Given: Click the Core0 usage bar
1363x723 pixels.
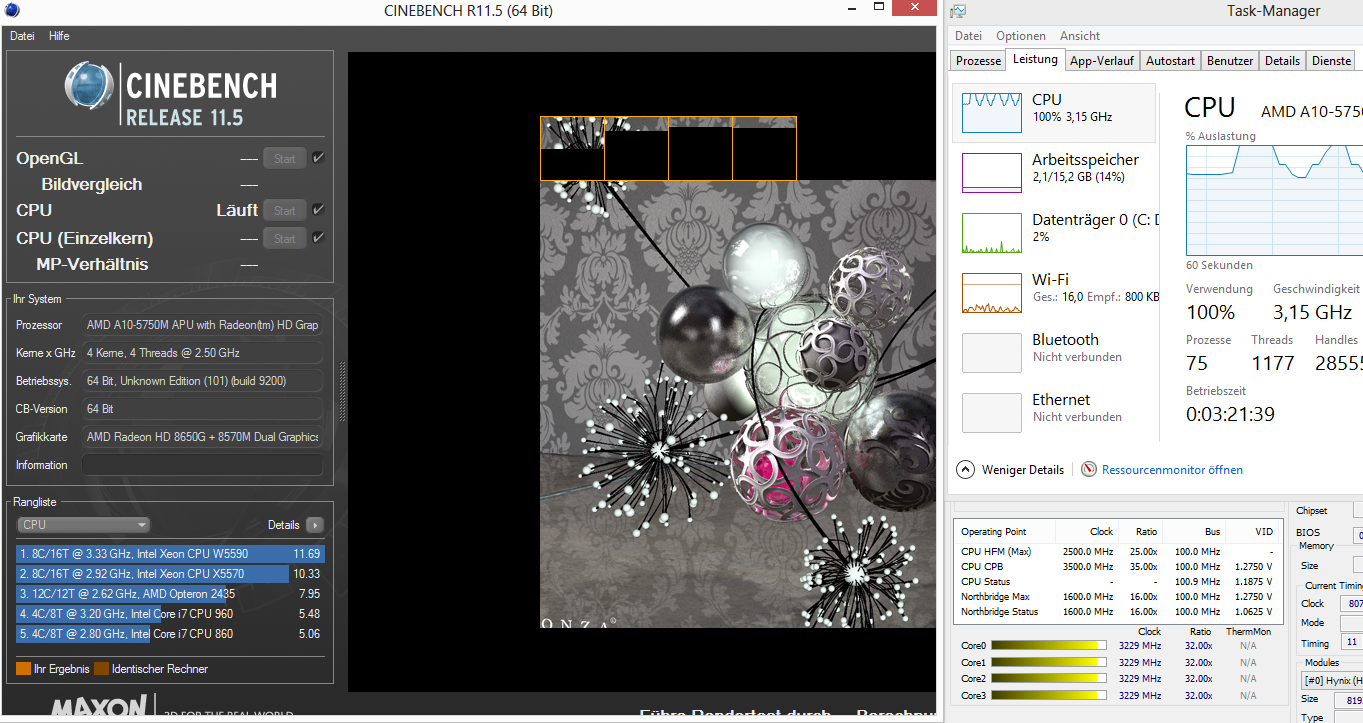Looking at the screenshot, I should click(1048, 646).
